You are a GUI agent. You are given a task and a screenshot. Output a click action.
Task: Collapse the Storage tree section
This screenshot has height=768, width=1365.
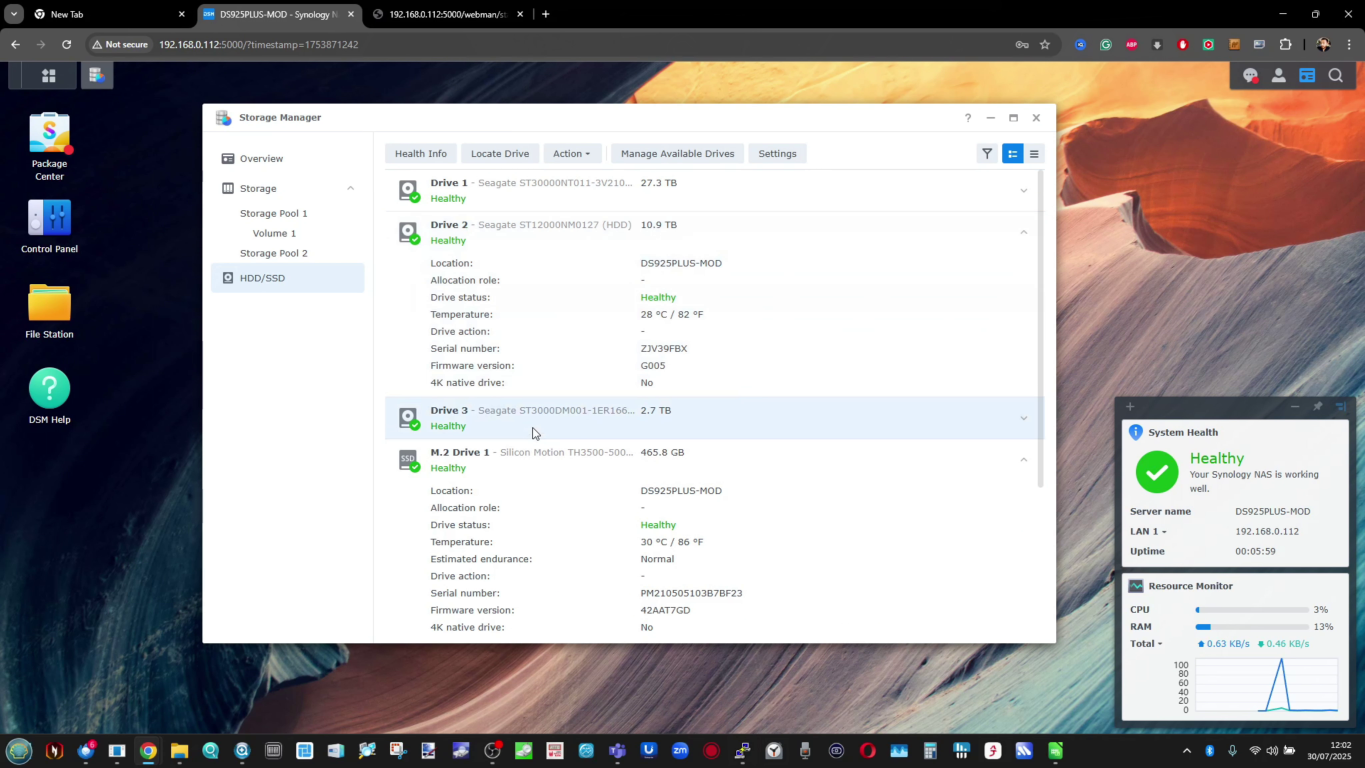tap(350, 188)
